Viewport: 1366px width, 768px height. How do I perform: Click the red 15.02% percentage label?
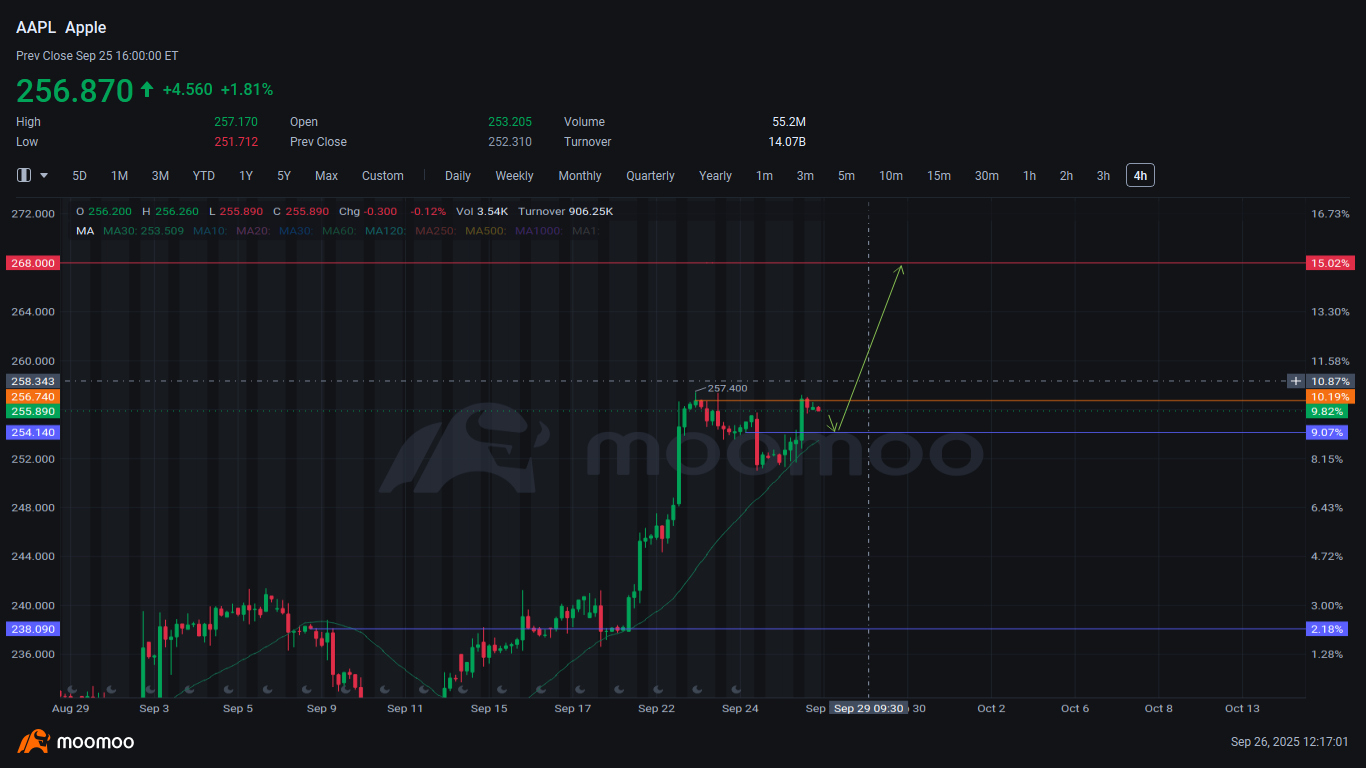coord(1330,263)
